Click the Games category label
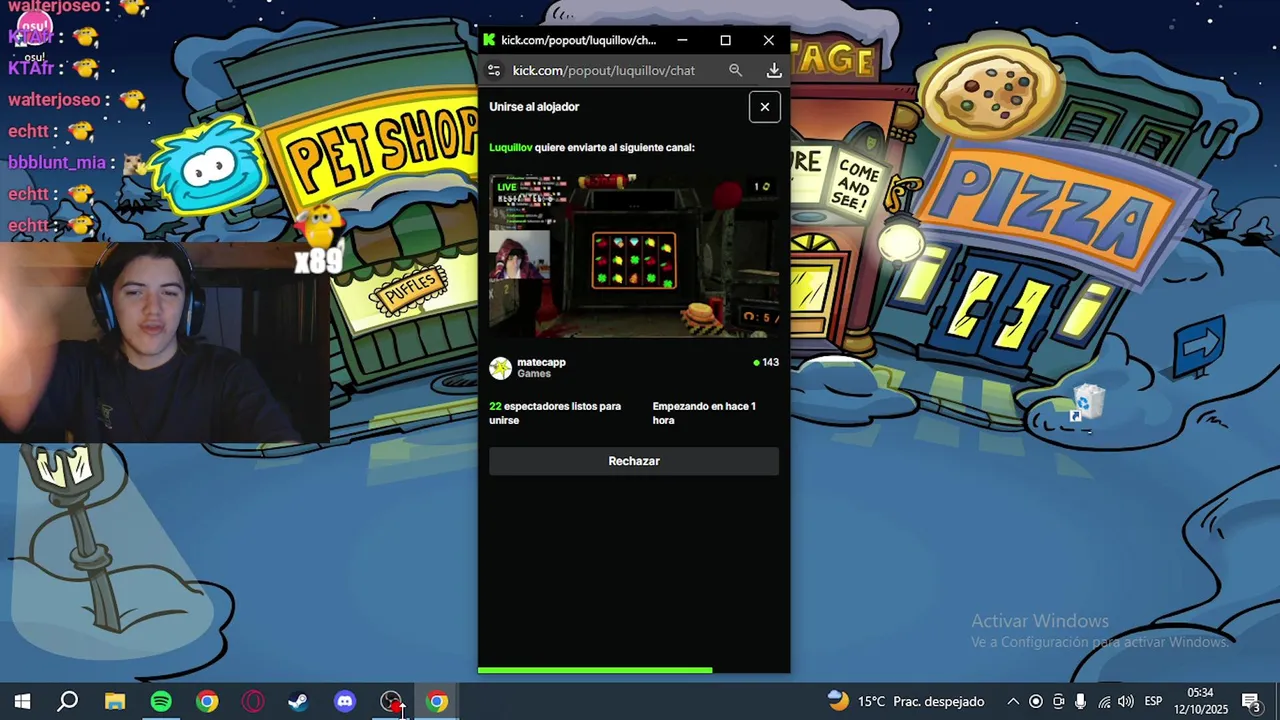This screenshot has width=1280, height=720. 534,374
